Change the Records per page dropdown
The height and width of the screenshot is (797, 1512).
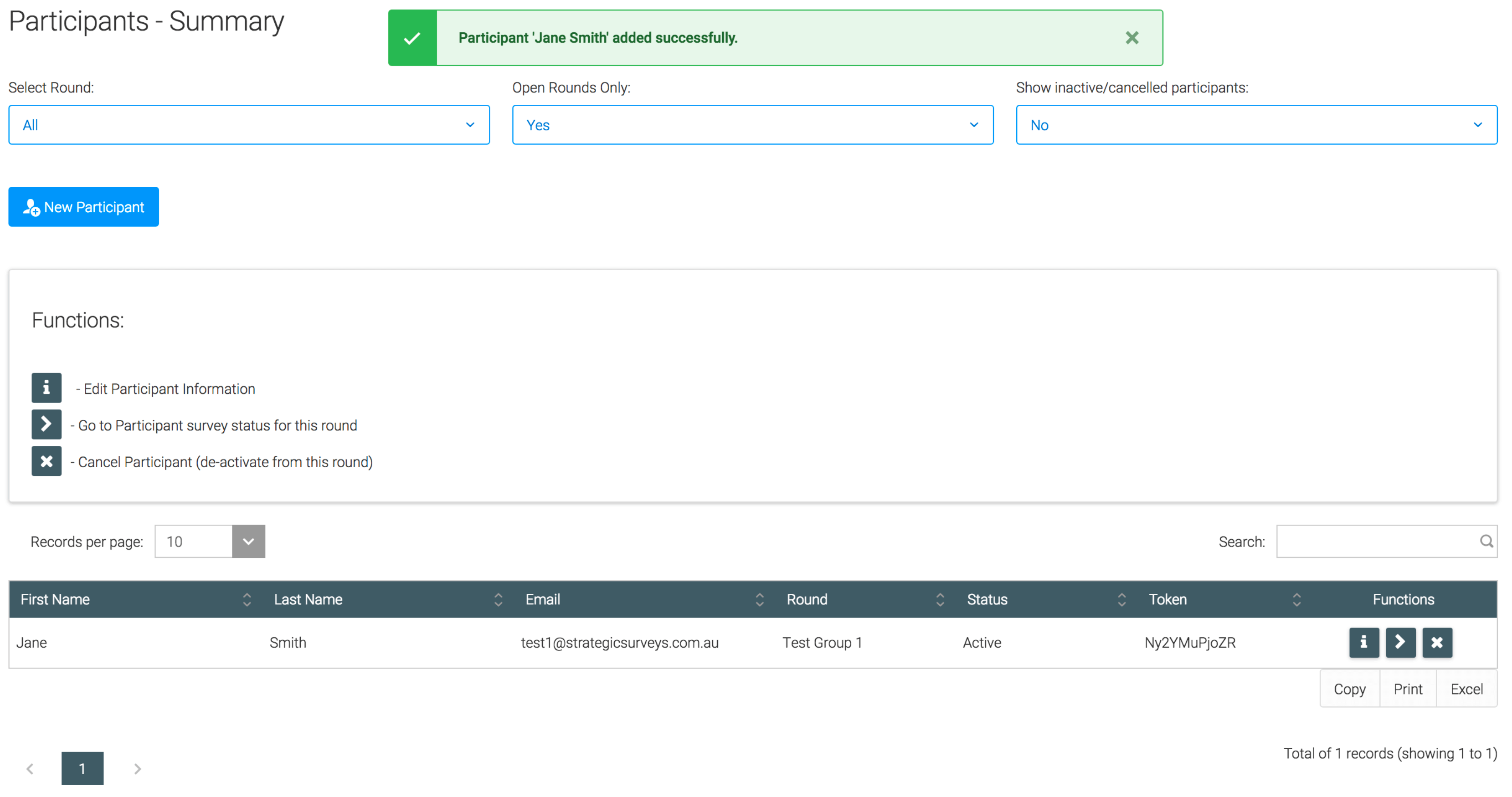click(210, 542)
